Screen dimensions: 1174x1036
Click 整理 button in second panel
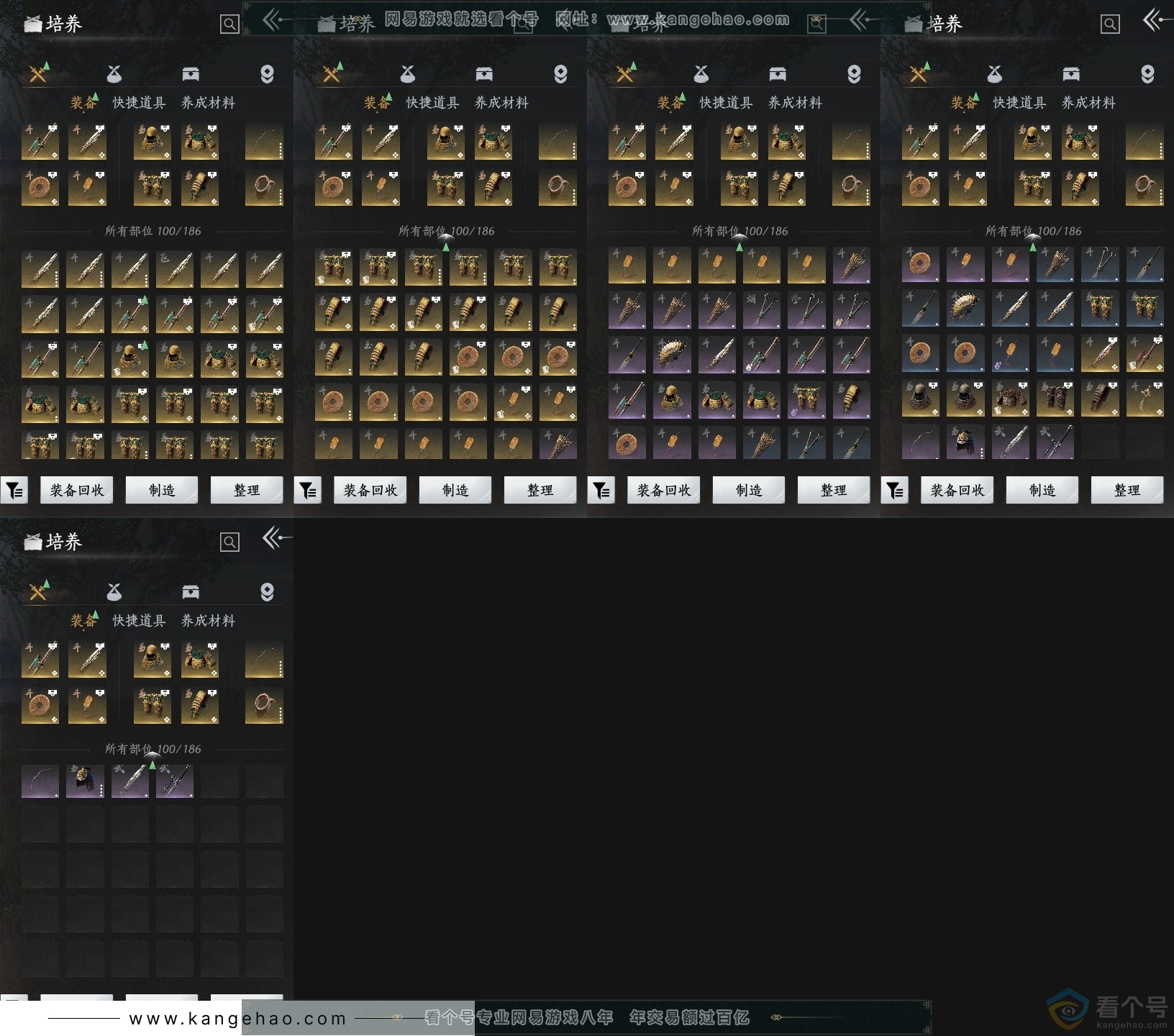[540, 491]
